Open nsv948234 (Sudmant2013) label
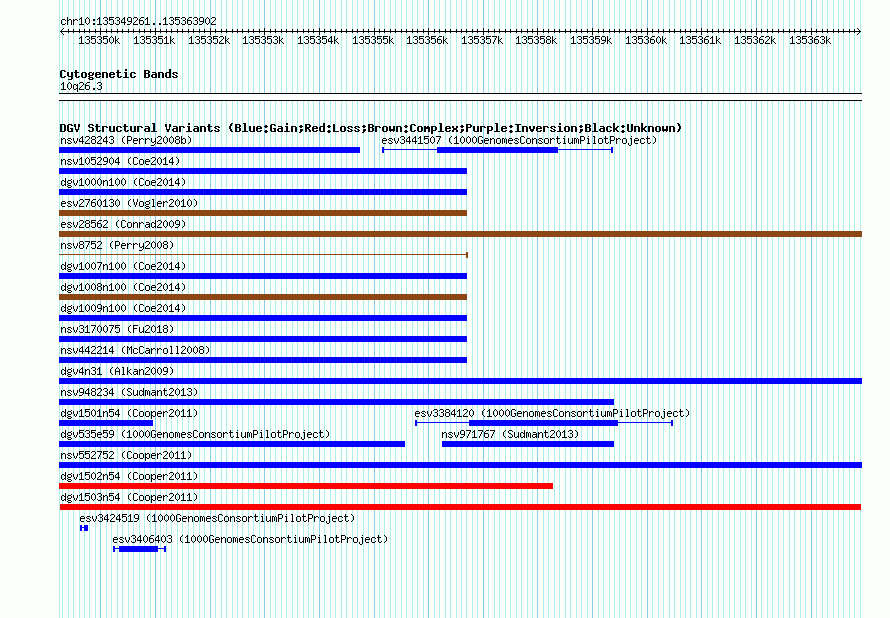The height and width of the screenshot is (618, 890). [129, 392]
